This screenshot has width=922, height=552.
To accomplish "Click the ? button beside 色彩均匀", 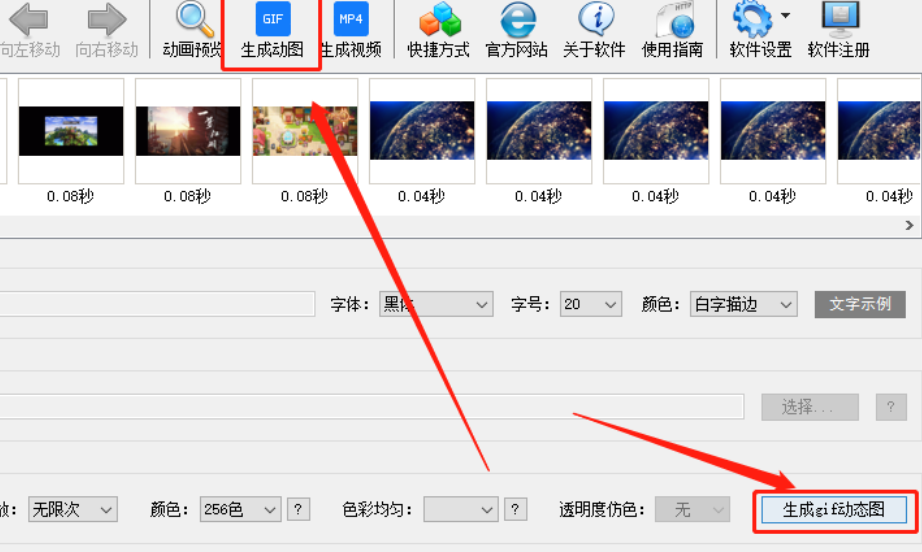I will tap(515, 509).
